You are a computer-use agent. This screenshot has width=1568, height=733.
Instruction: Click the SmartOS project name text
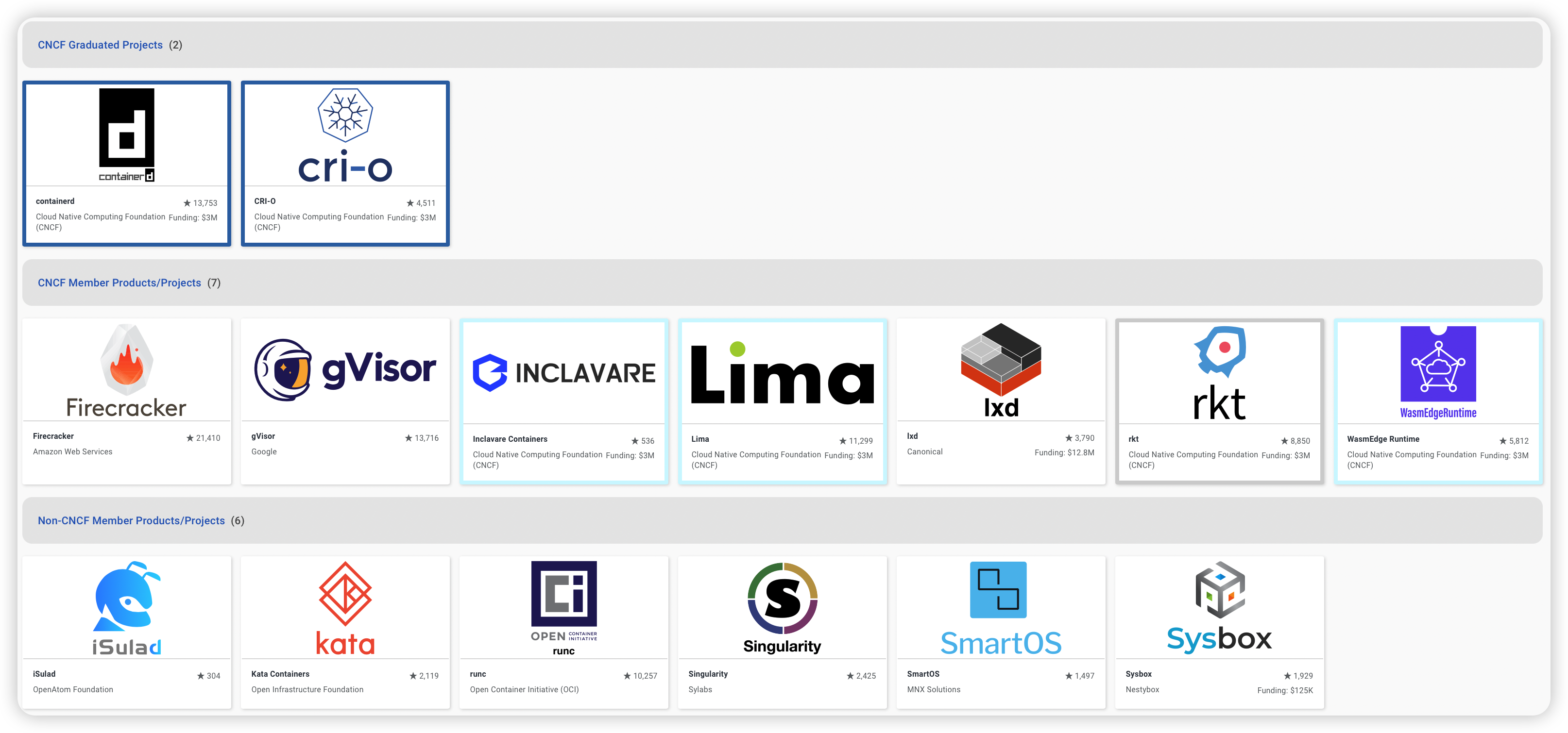923,674
